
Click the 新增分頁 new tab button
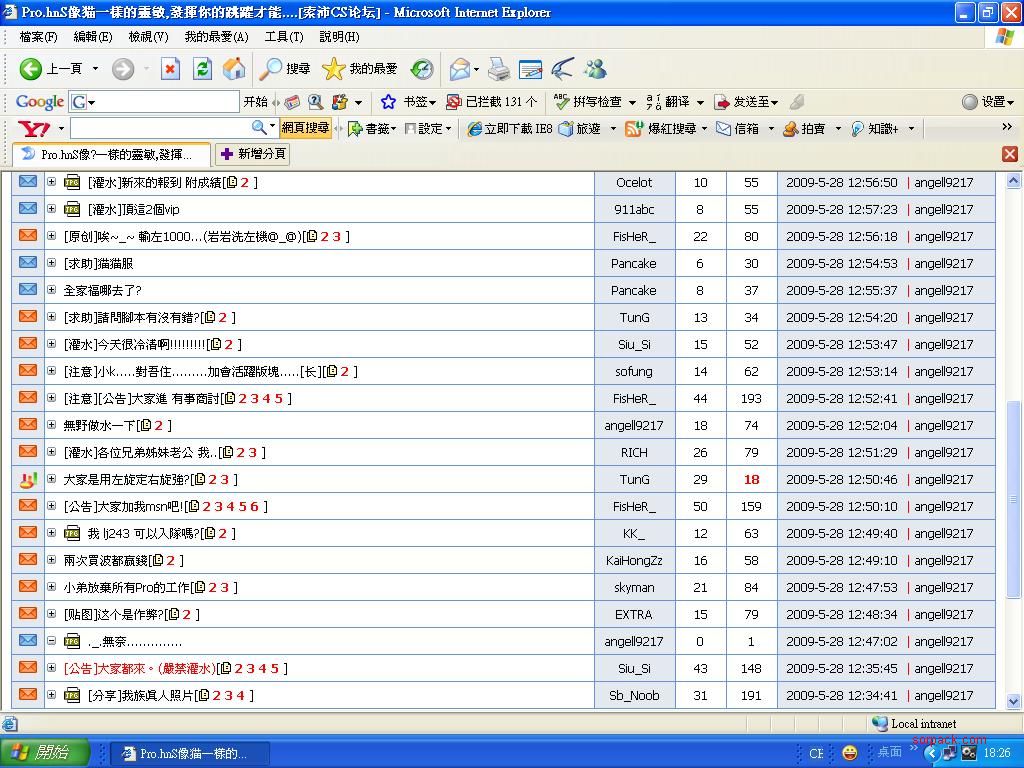coord(254,154)
